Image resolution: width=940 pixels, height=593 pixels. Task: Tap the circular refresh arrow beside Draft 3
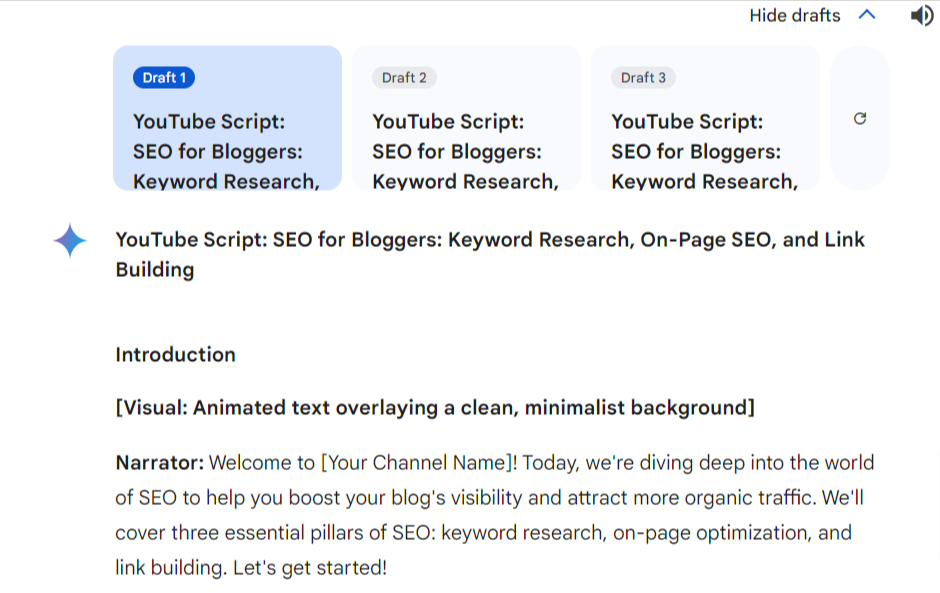tap(860, 118)
